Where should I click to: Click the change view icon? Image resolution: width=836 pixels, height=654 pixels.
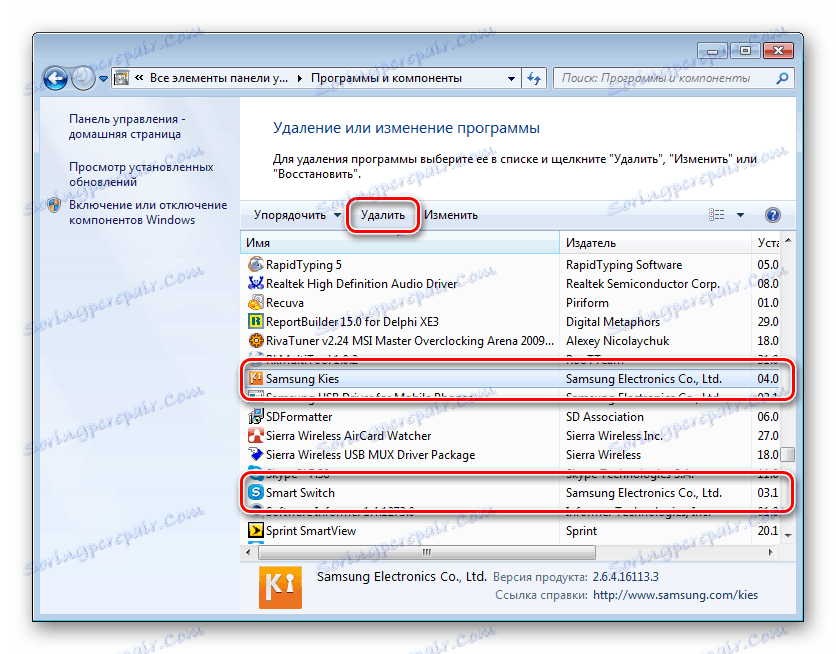point(717,215)
